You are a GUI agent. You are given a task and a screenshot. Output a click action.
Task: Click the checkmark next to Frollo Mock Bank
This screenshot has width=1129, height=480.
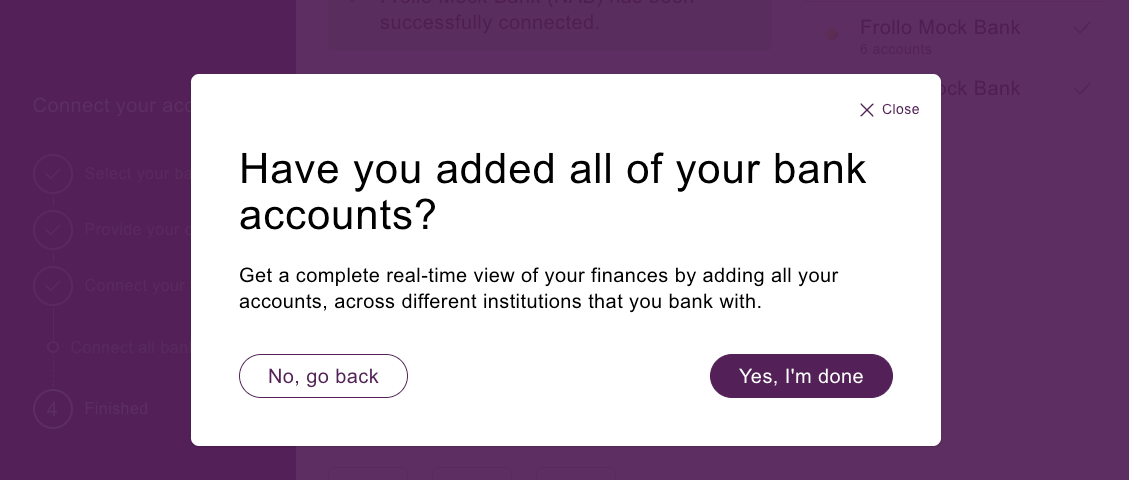point(1081,28)
